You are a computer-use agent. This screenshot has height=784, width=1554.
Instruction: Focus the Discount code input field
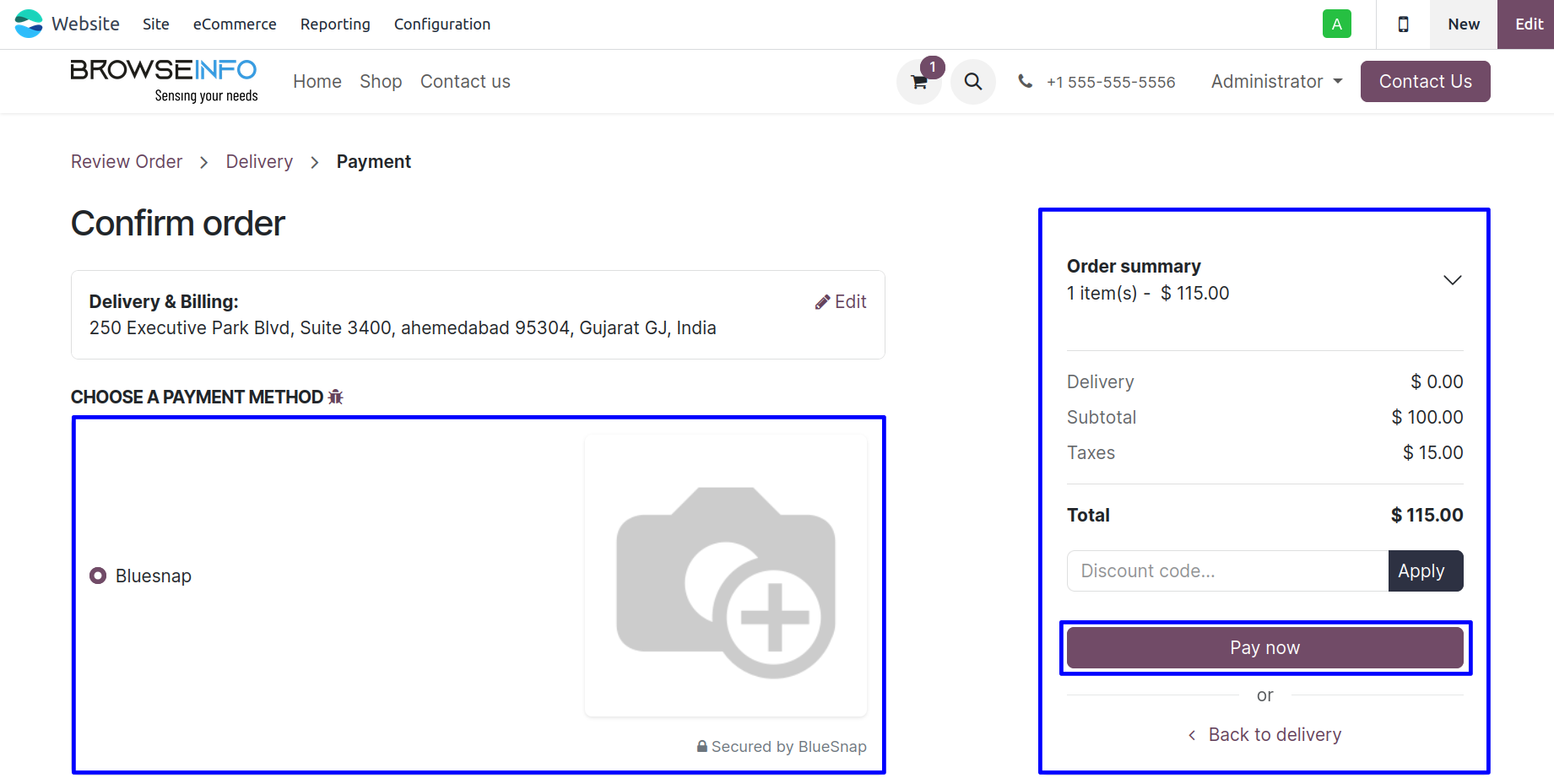click(x=1227, y=571)
